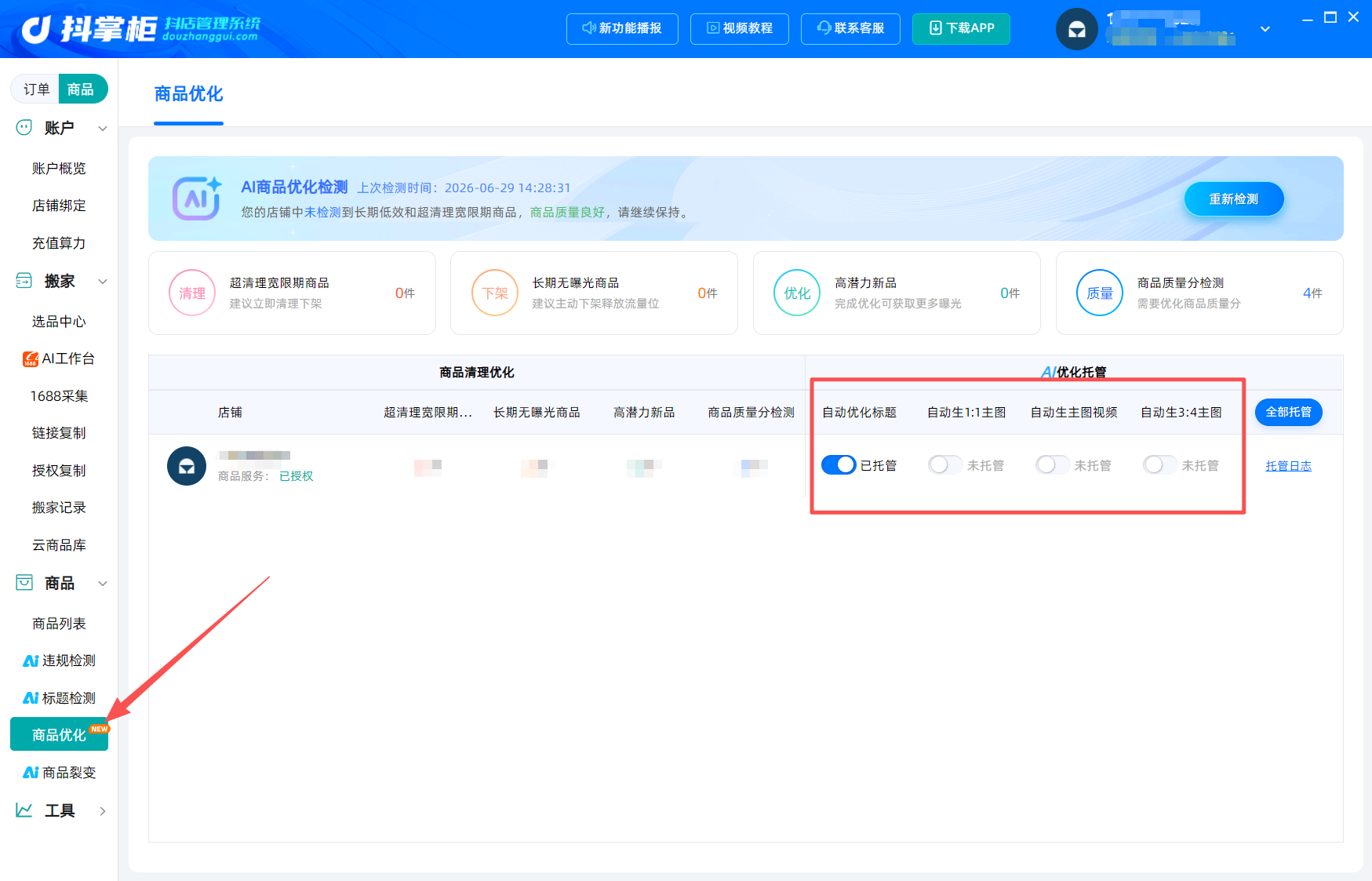Enable 自动生主图视频 hosting toggle

coord(1053,465)
